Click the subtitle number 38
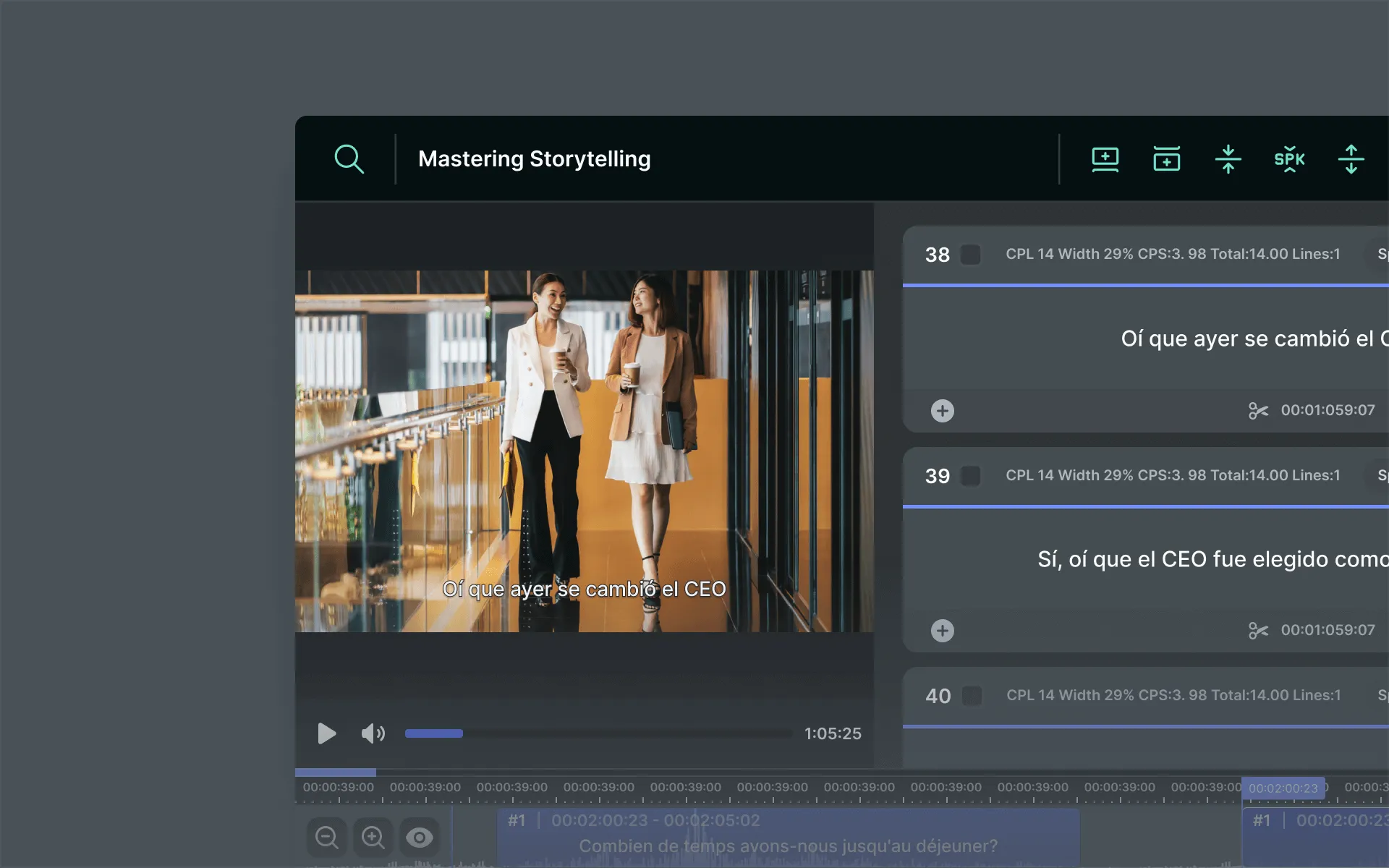1389x868 pixels. (938, 255)
